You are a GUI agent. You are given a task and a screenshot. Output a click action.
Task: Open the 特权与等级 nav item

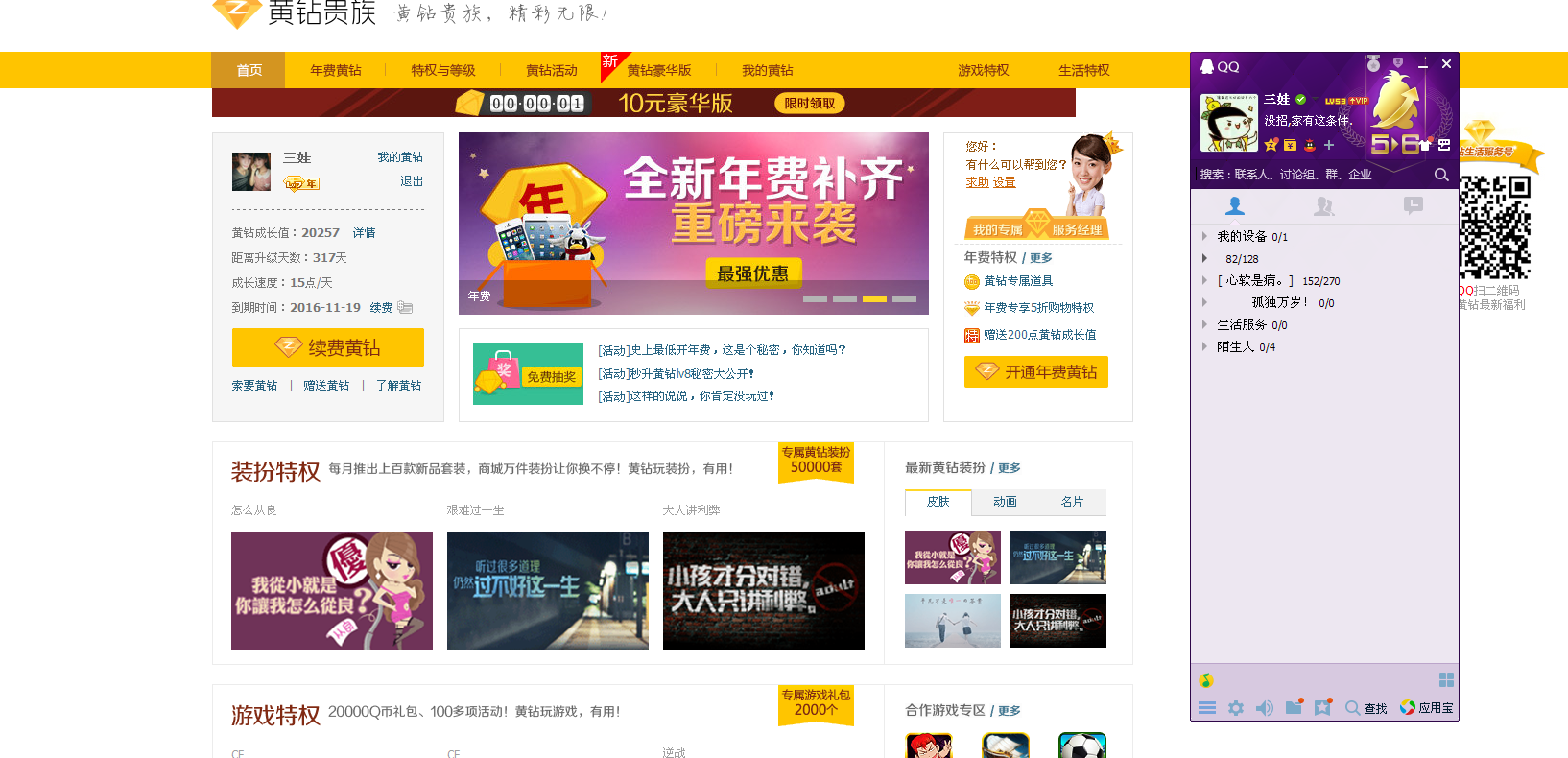point(443,70)
